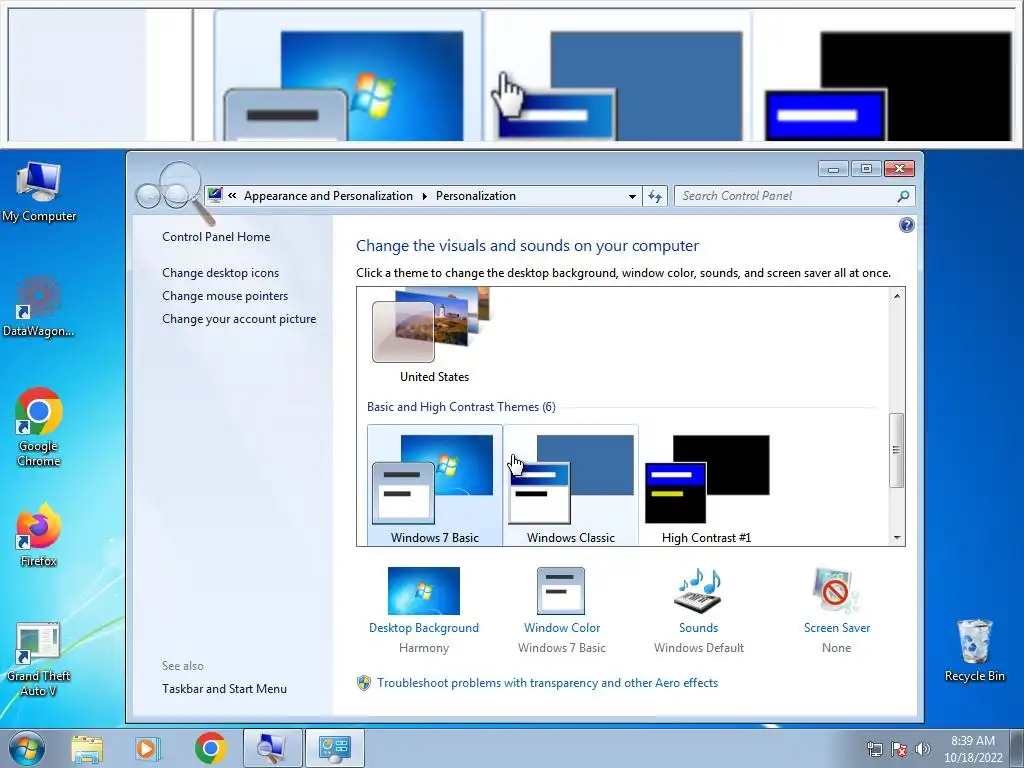Select Magnifier taskbar button
Screen dimensions: 1024x768
click(273, 748)
